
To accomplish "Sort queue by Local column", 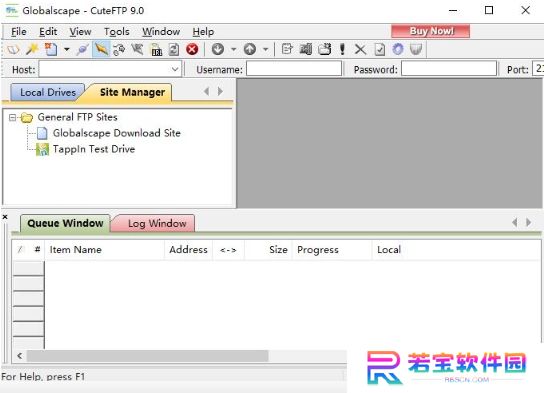I will point(389,250).
